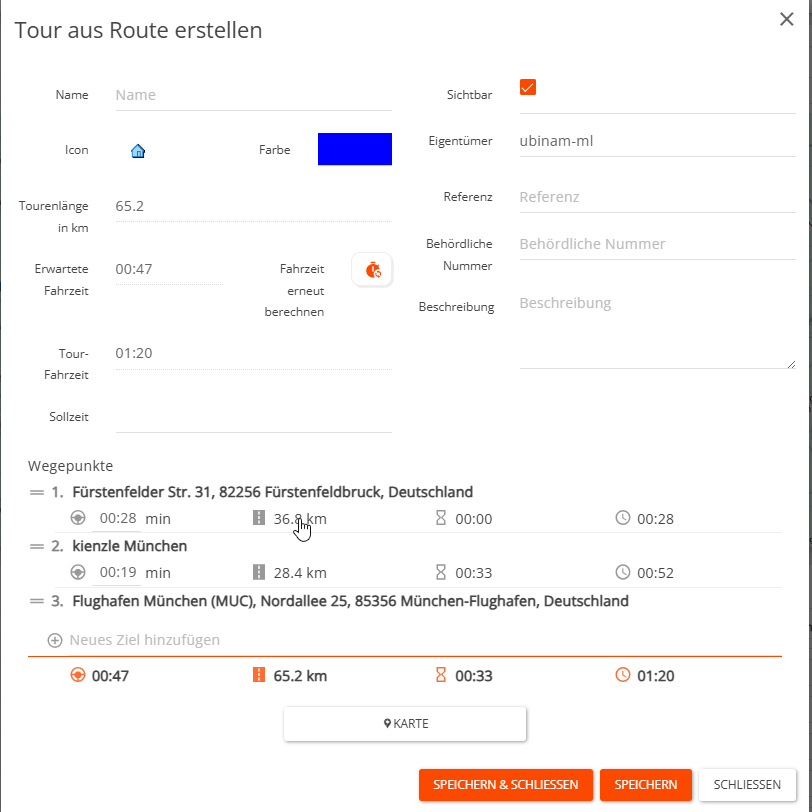812x812 pixels.
Task: Click the orange steering wheel total icon
Action: click(77, 676)
